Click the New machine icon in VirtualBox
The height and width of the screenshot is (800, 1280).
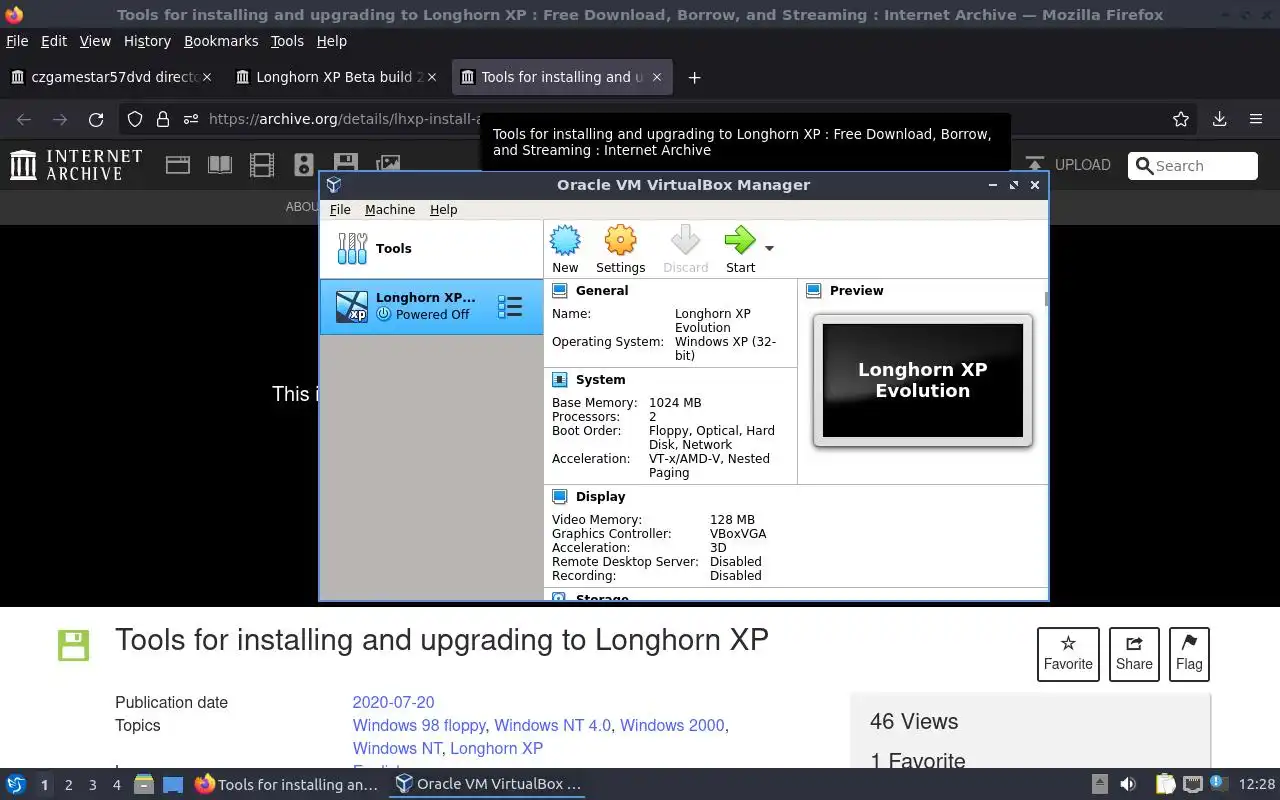(565, 249)
